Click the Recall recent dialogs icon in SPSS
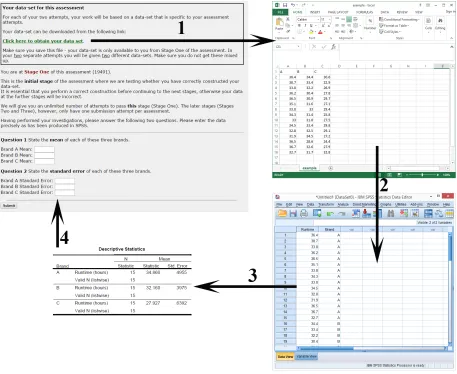Image resolution: width=457 pixels, height=374 pixels. [317, 213]
